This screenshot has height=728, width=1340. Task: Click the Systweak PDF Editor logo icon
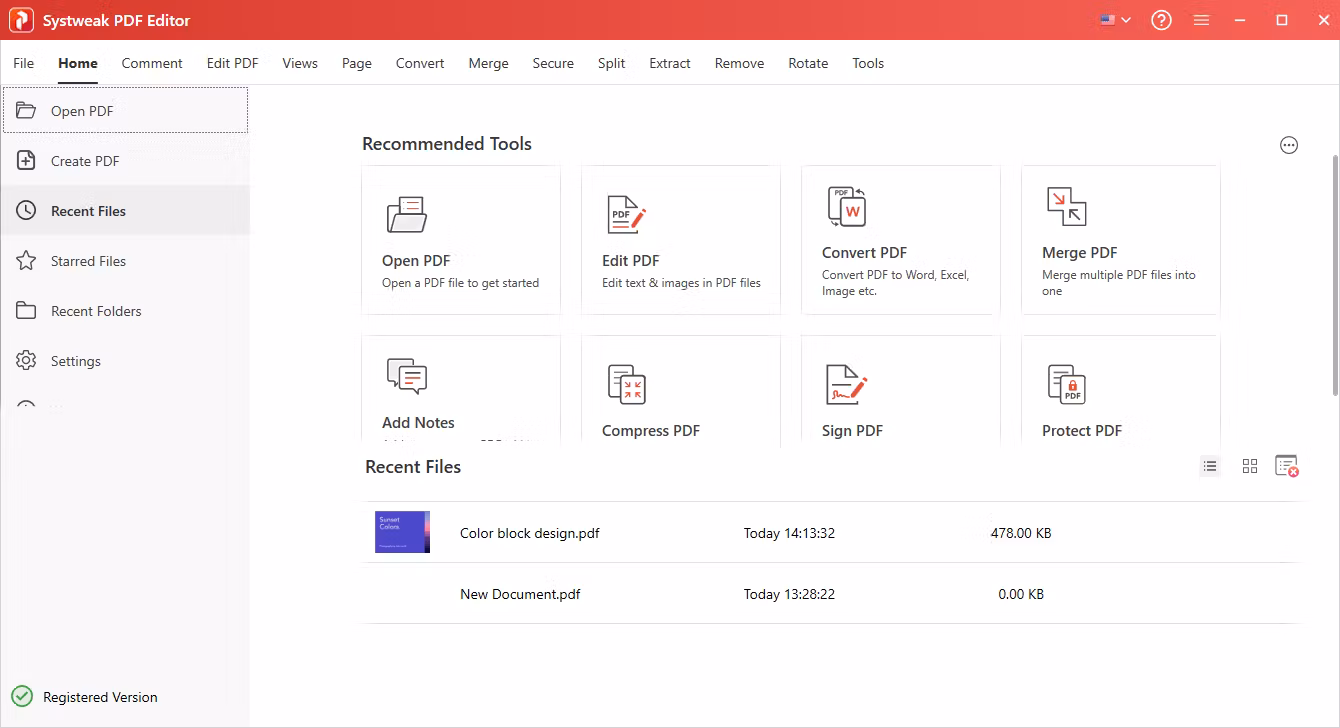click(21, 20)
